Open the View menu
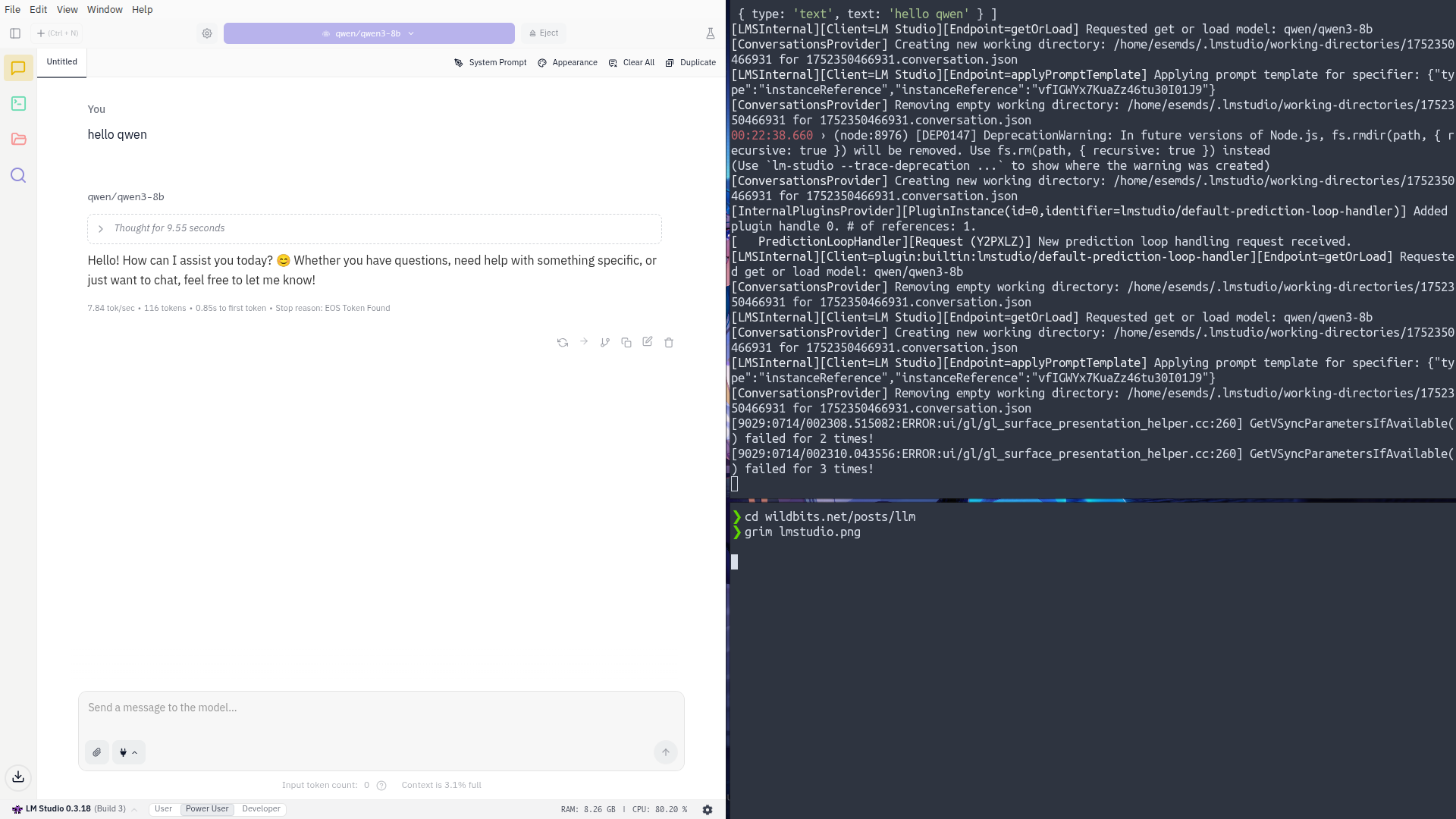 point(67,10)
